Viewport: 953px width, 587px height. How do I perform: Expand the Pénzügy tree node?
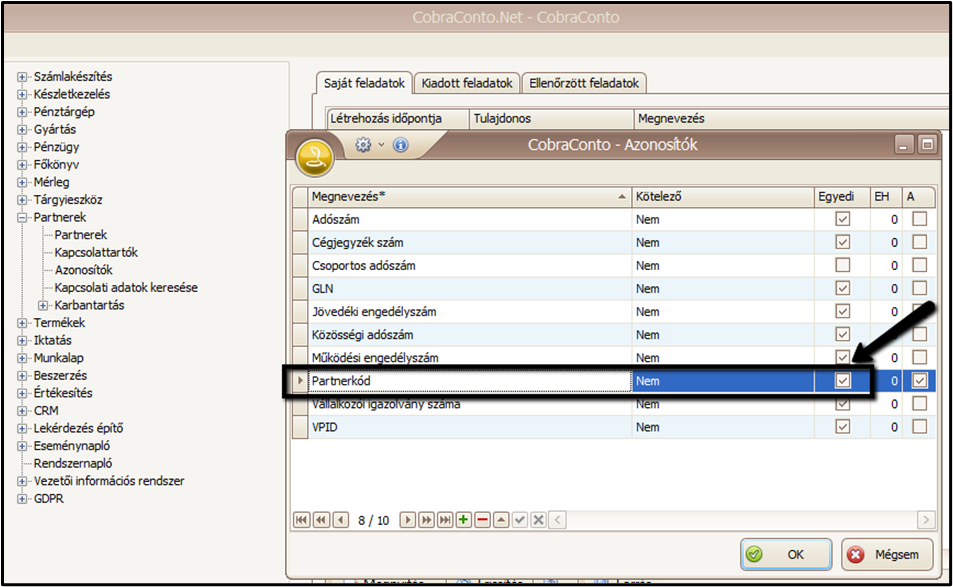(x=22, y=147)
